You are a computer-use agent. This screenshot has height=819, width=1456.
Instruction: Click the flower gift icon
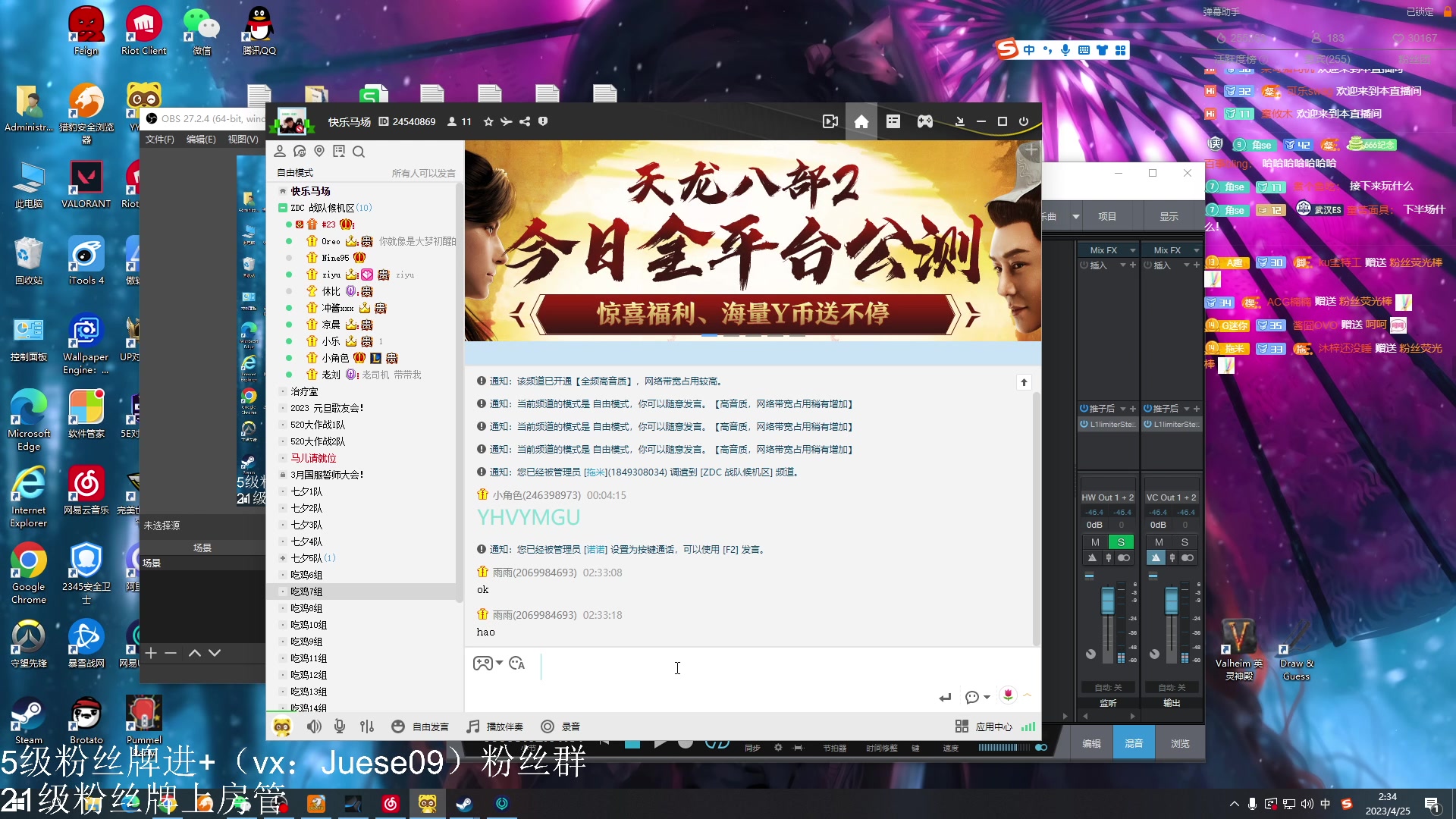pyautogui.click(x=1008, y=695)
